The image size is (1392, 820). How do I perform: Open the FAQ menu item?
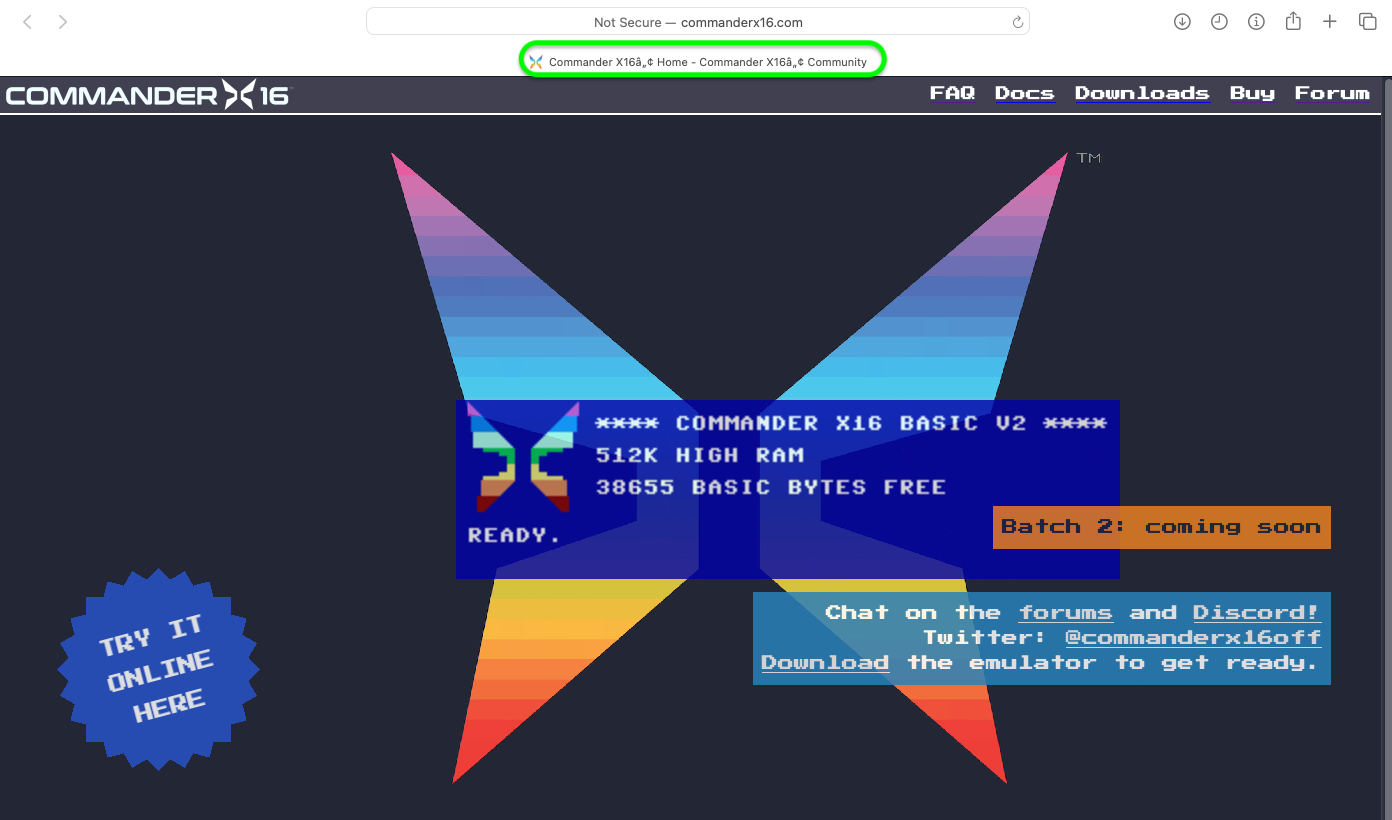point(952,93)
